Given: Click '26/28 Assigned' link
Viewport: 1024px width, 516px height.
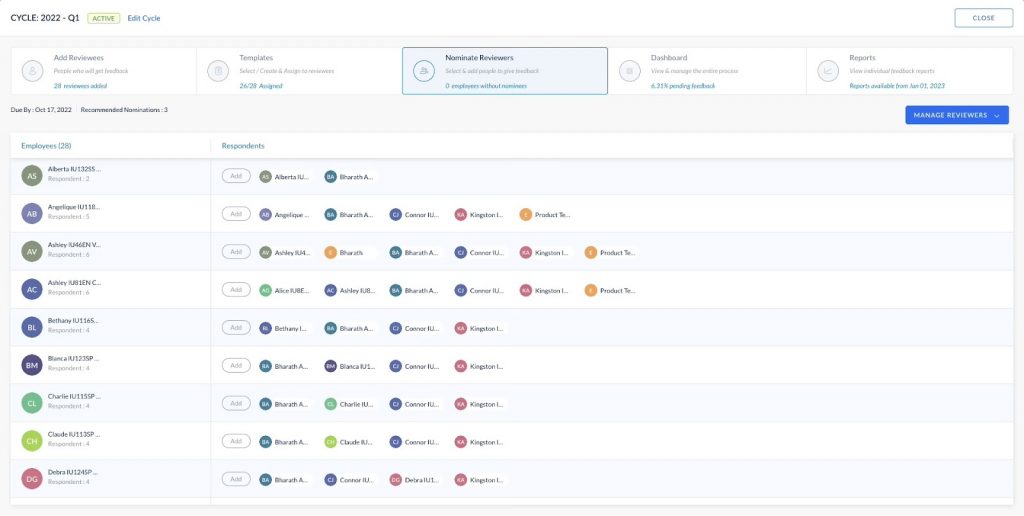Looking at the screenshot, I should click(x=261, y=86).
